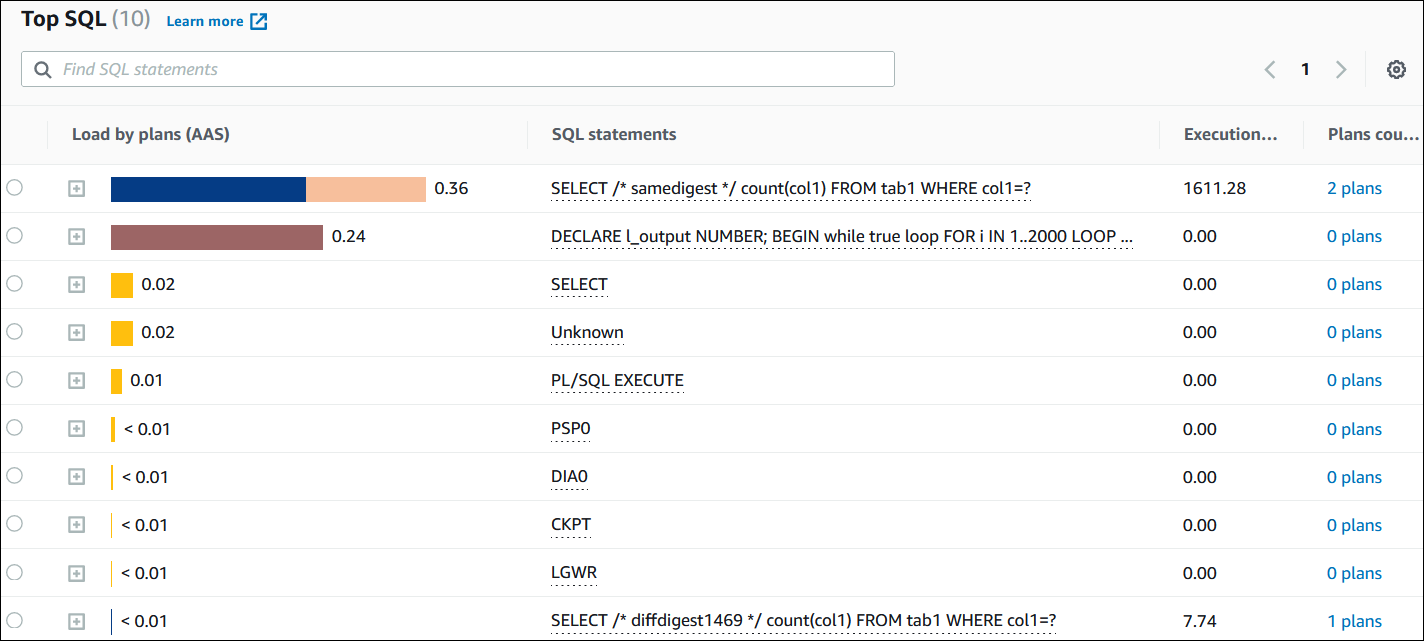This screenshot has height=641, width=1424.
Task: Go to the previous page arrow
Action: click(1270, 69)
